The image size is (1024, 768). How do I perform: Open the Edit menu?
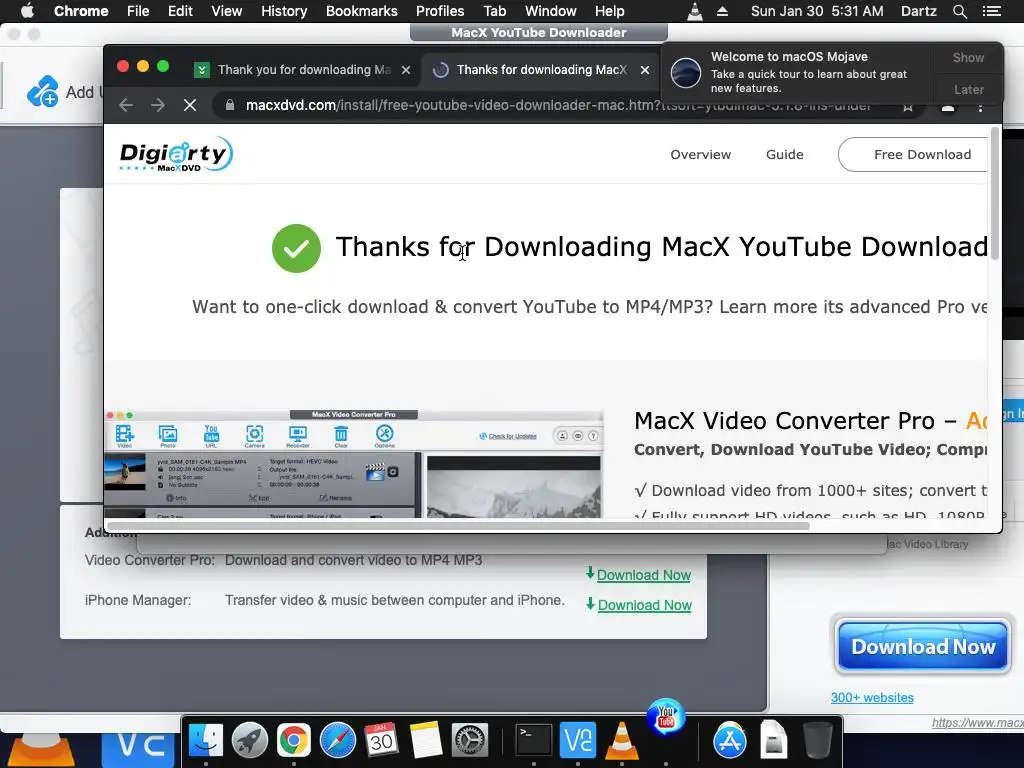point(180,11)
